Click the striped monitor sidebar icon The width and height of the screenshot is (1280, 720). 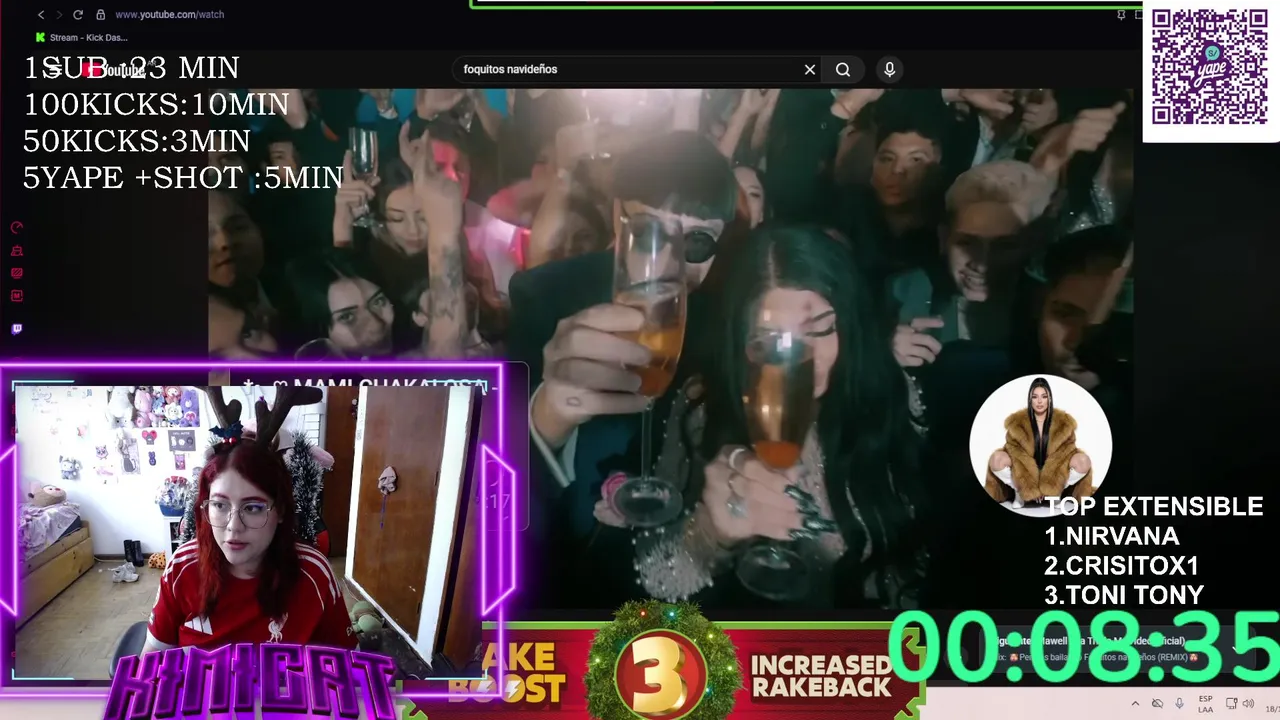coord(16,273)
